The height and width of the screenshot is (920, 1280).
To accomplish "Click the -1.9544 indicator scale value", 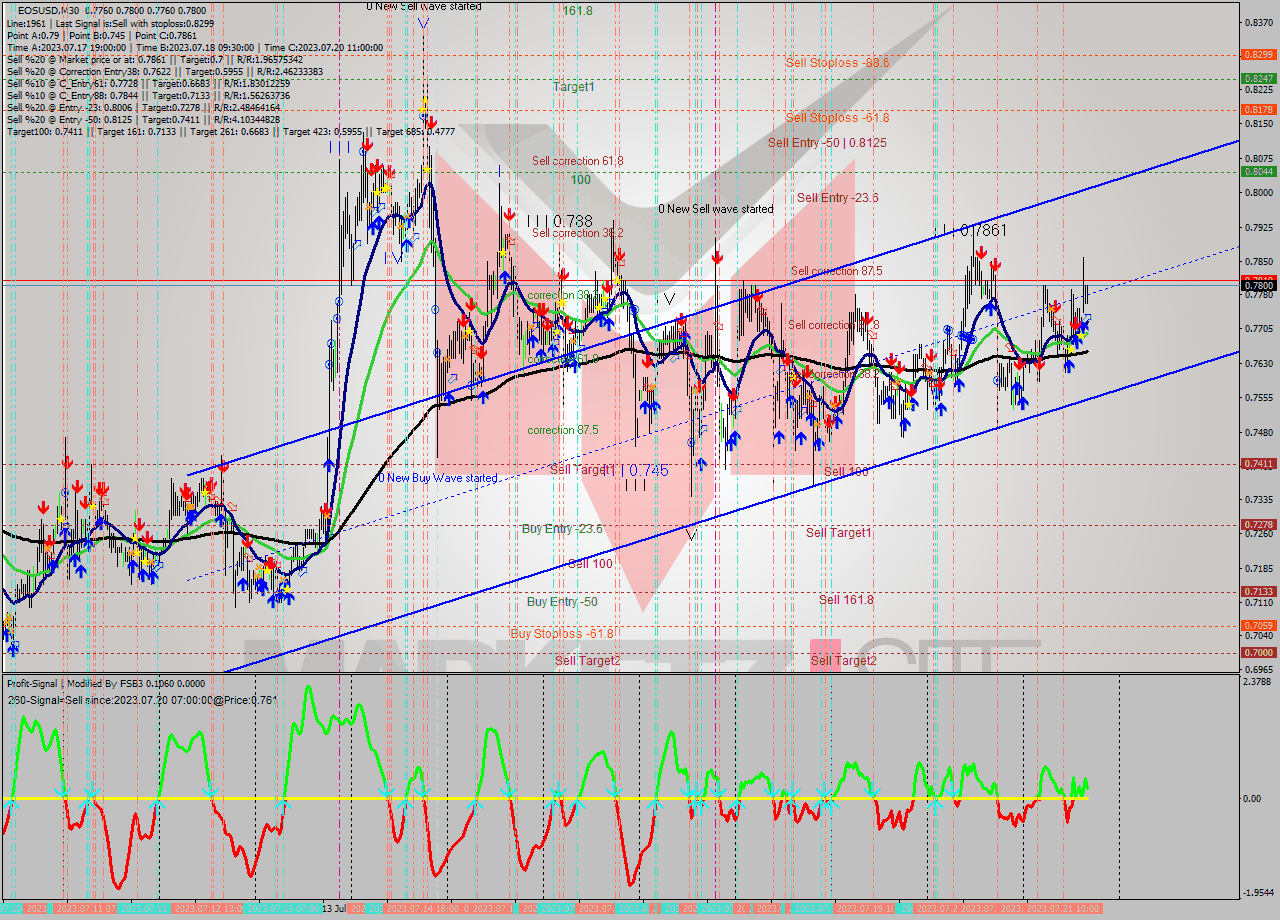I will pos(1257,893).
